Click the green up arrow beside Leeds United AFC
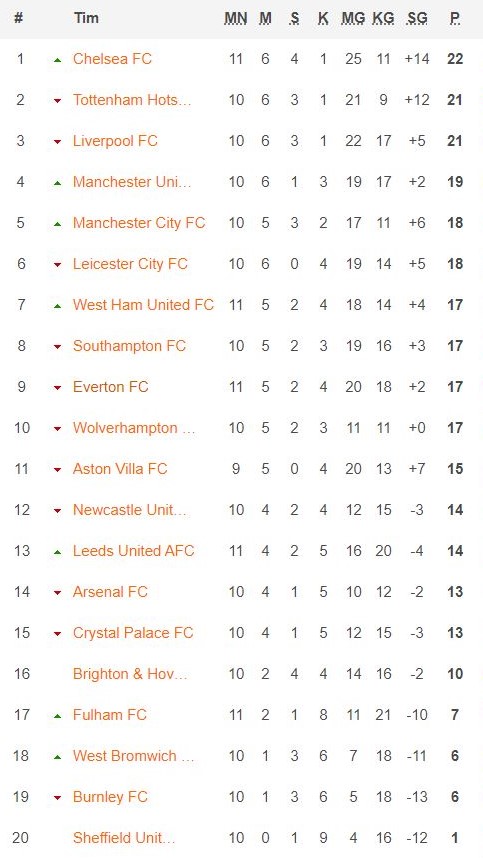Viewport: 483px width, 858px height. coord(57,552)
